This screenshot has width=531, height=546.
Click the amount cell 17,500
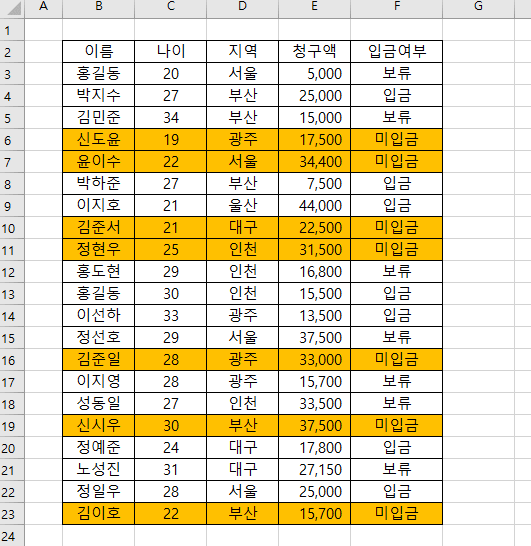pyautogui.click(x=315, y=140)
